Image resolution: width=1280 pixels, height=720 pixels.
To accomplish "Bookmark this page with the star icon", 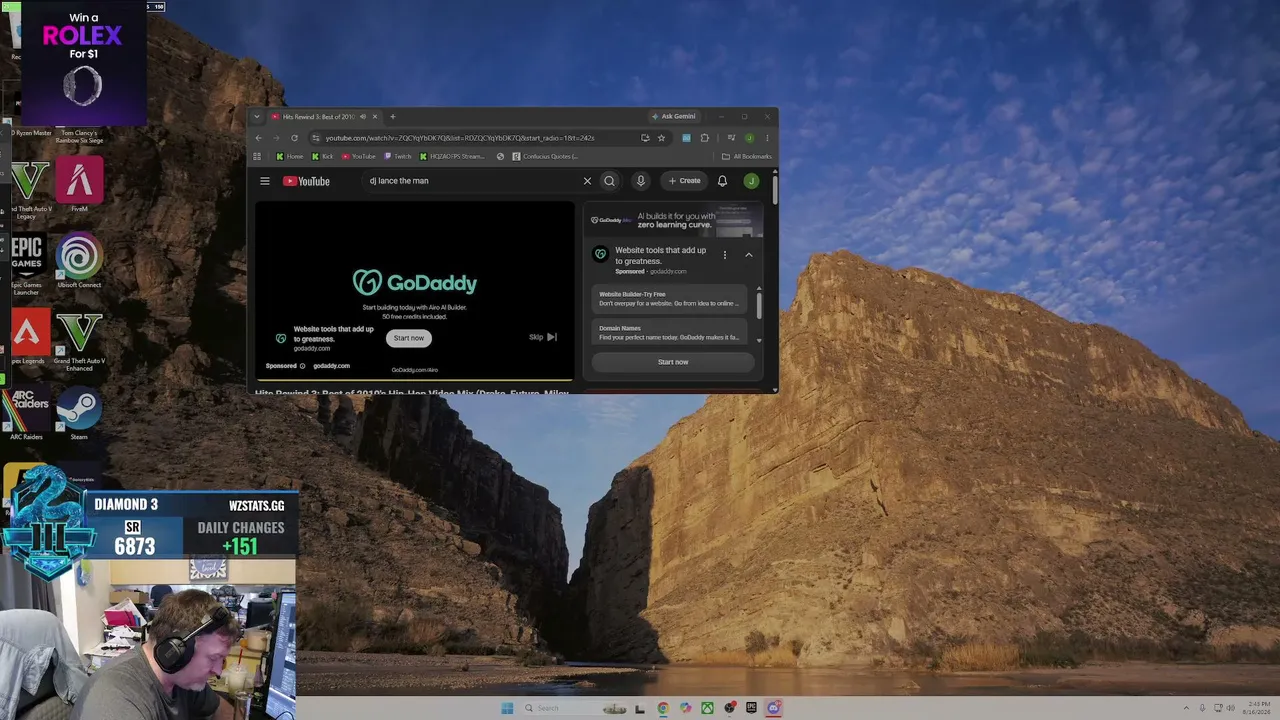I will (x=661, y=138).
